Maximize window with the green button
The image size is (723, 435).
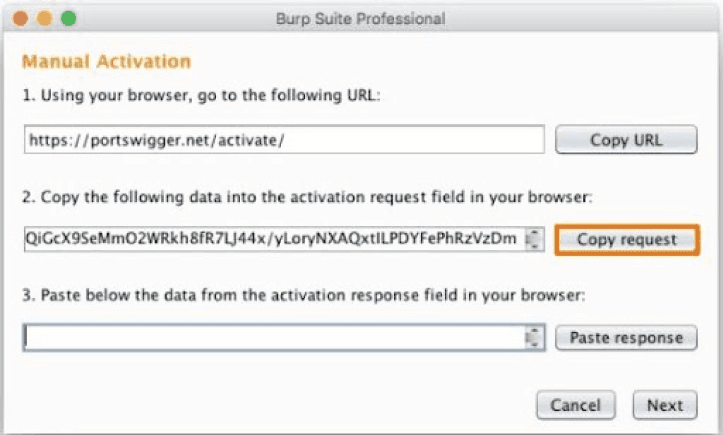pyautogui.click(x=68, y=18)
